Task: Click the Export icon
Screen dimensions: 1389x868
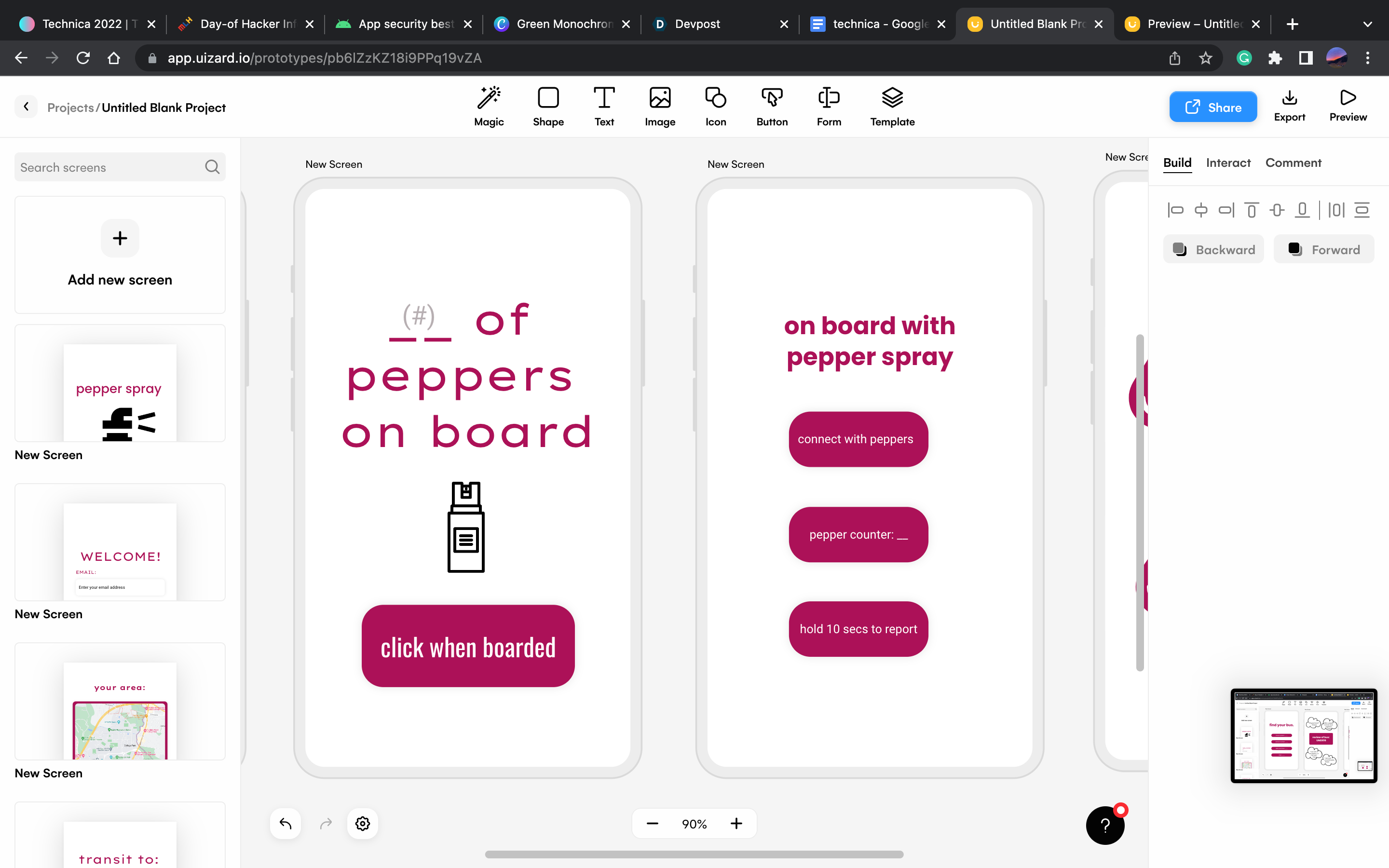Action: pos(1289,106)
